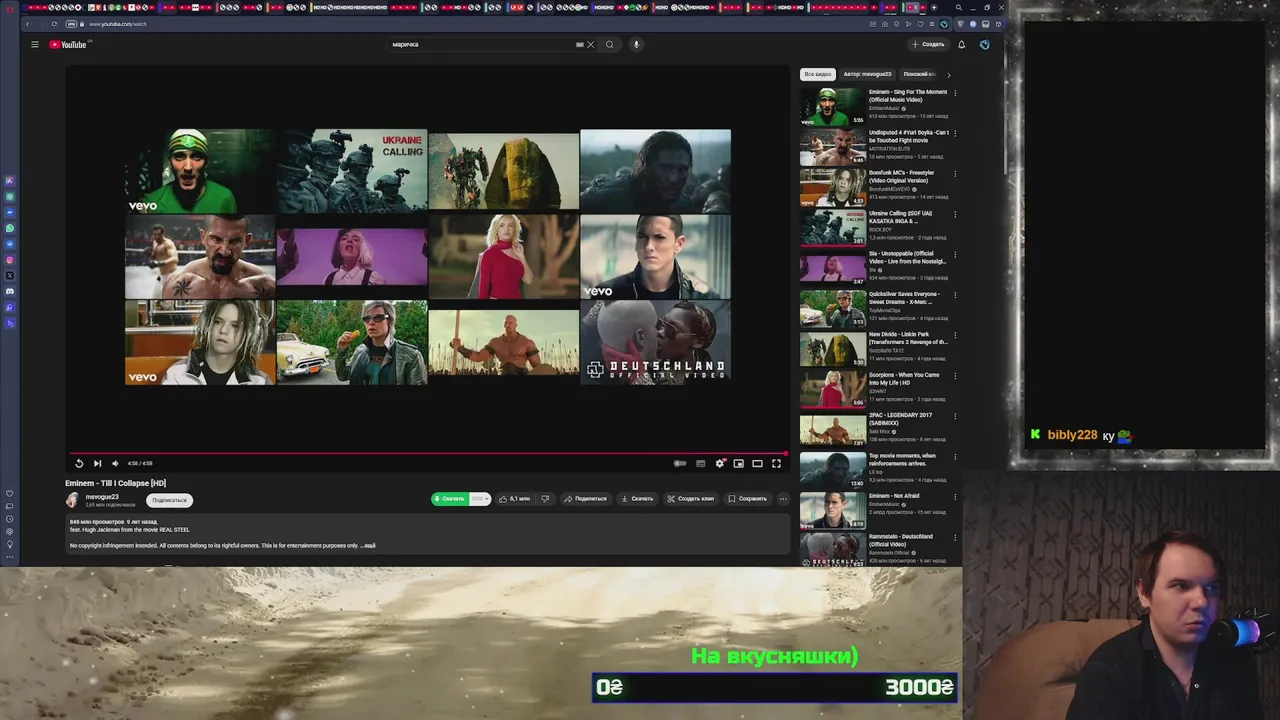Screen dimensions: 1280x720
Task: Open 'Bomfunk MC's - Freestyler' recommended video
Action: (874, 187)
